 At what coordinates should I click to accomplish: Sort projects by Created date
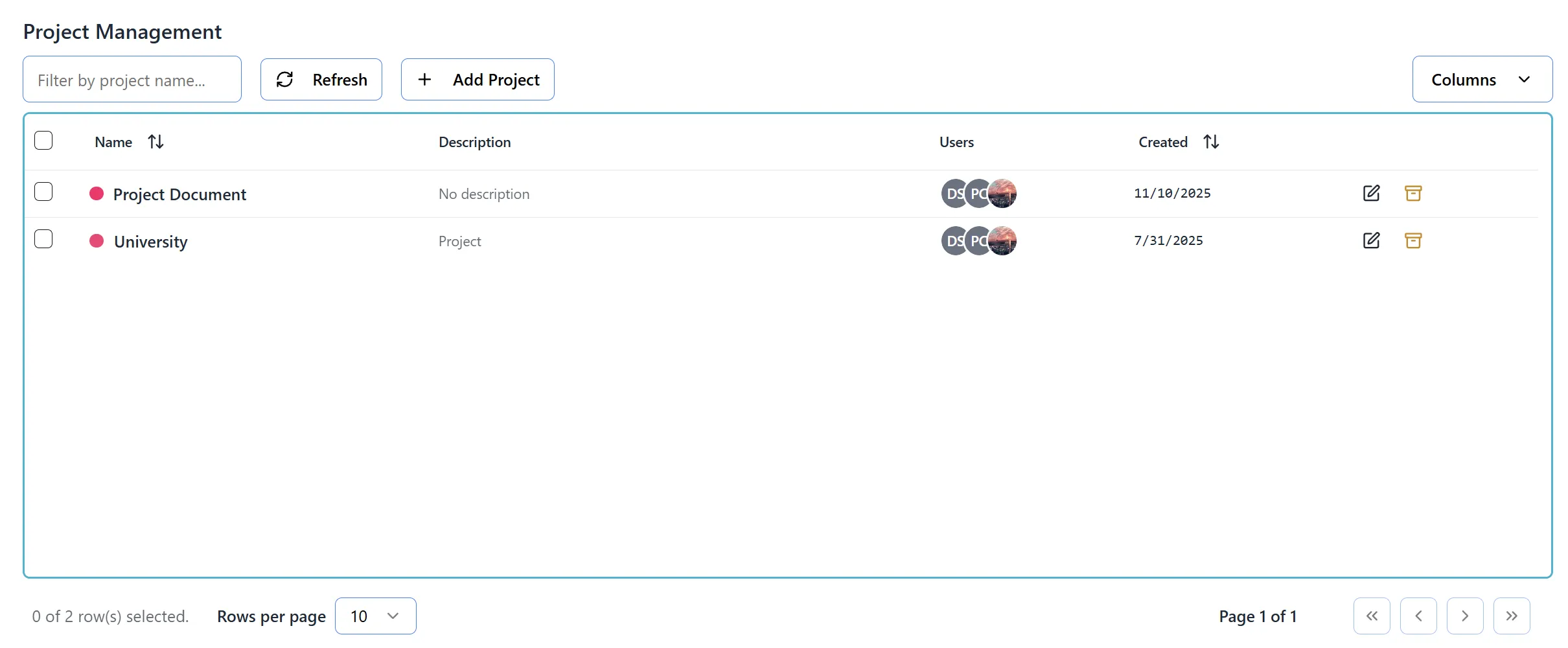click(x=1211, y=141)
